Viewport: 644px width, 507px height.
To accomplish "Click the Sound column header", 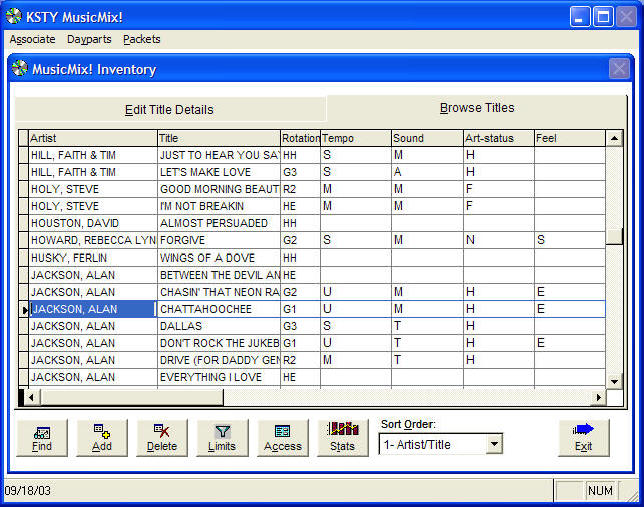I will point(427,138).
